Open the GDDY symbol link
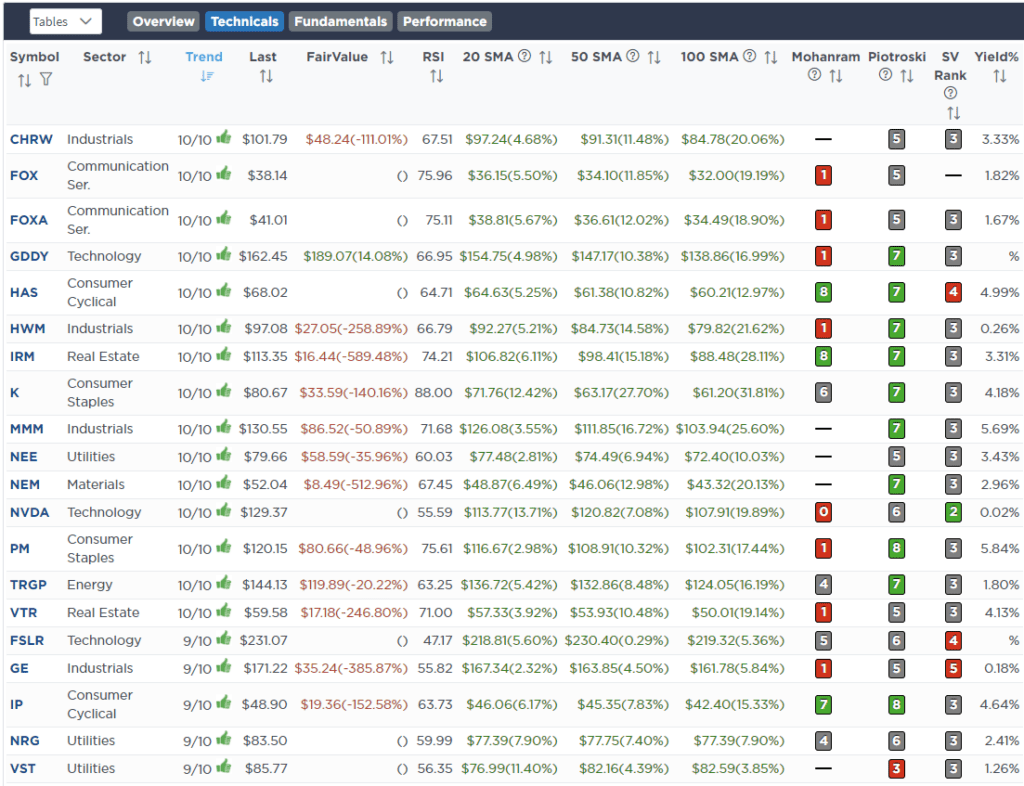Screen dimensions: 1024x786 tap(29, 256)
